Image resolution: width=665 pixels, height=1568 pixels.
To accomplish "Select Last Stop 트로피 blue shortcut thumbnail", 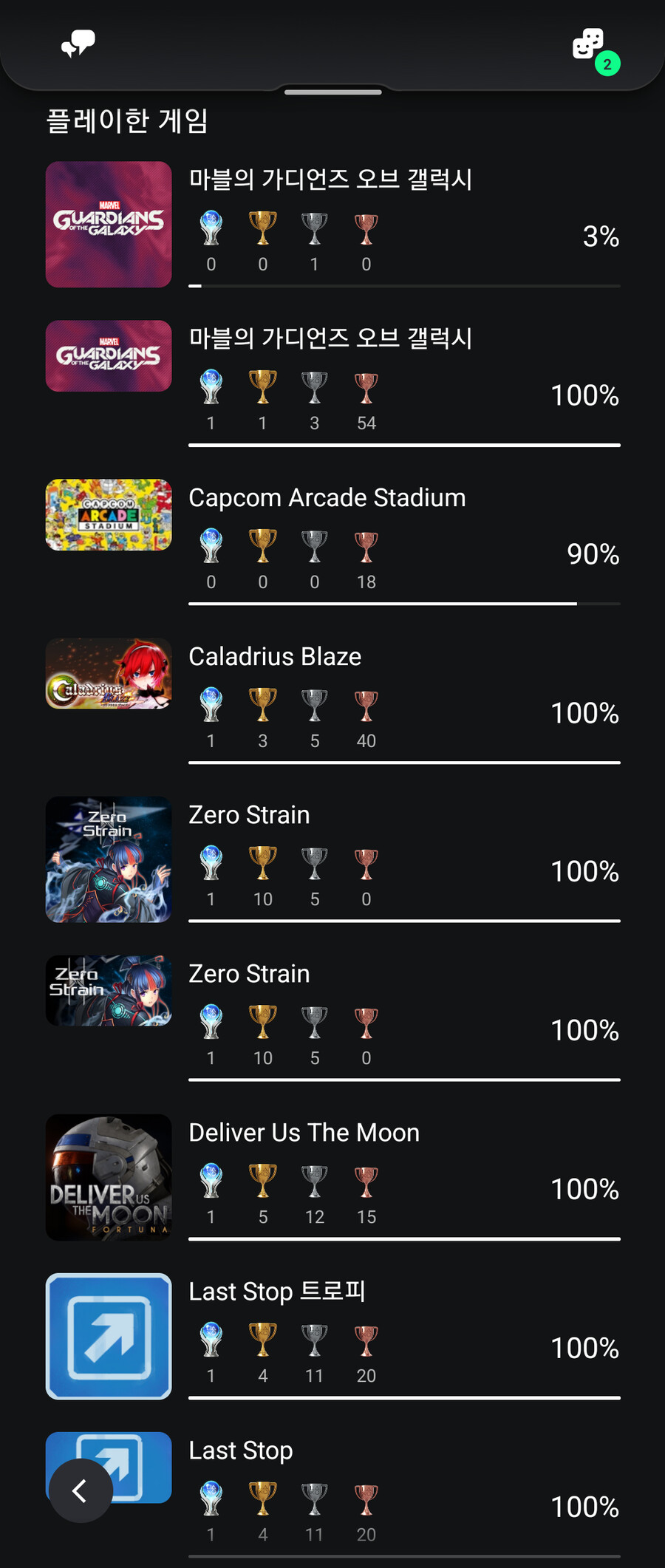I will pos(109,1336).
